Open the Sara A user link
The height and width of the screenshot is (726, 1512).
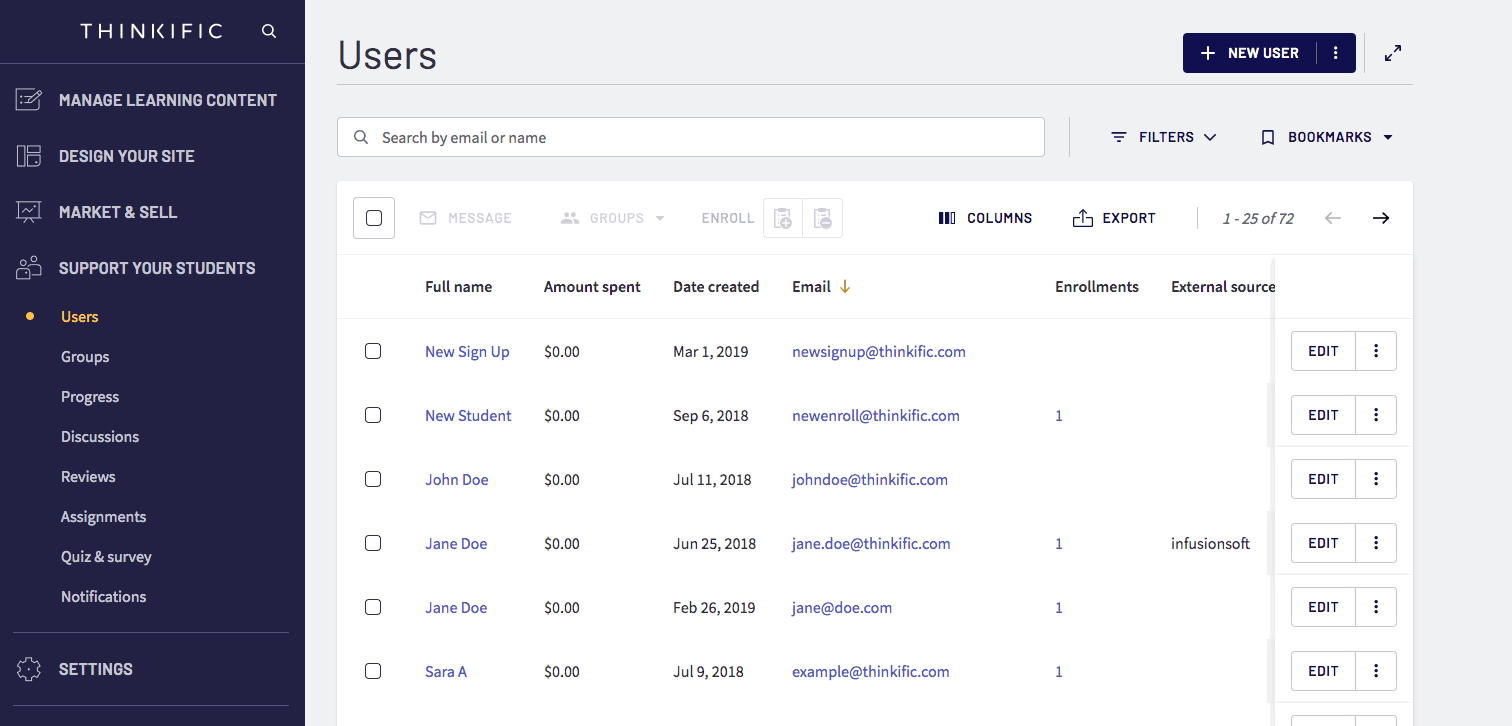446,672
